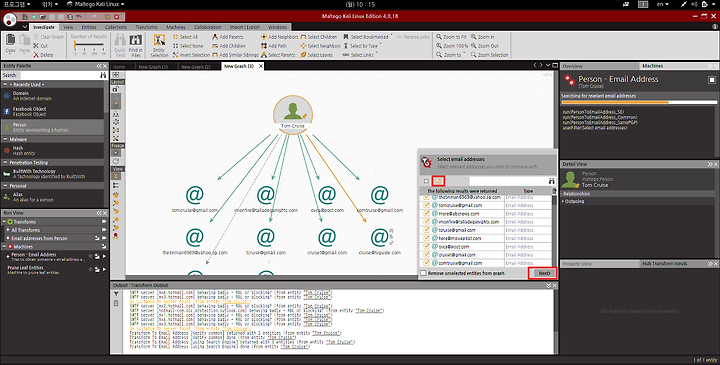Viewport: 720px width, 365px height.
Task: Click the select-all checked icon in dialog
Action: pyautogui.click(x=438, y=181)
